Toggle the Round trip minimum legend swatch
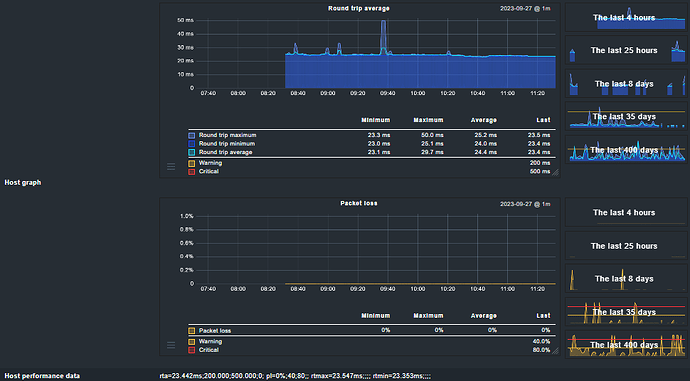Viewport: 690px width, 381px height. pos(191,144)
